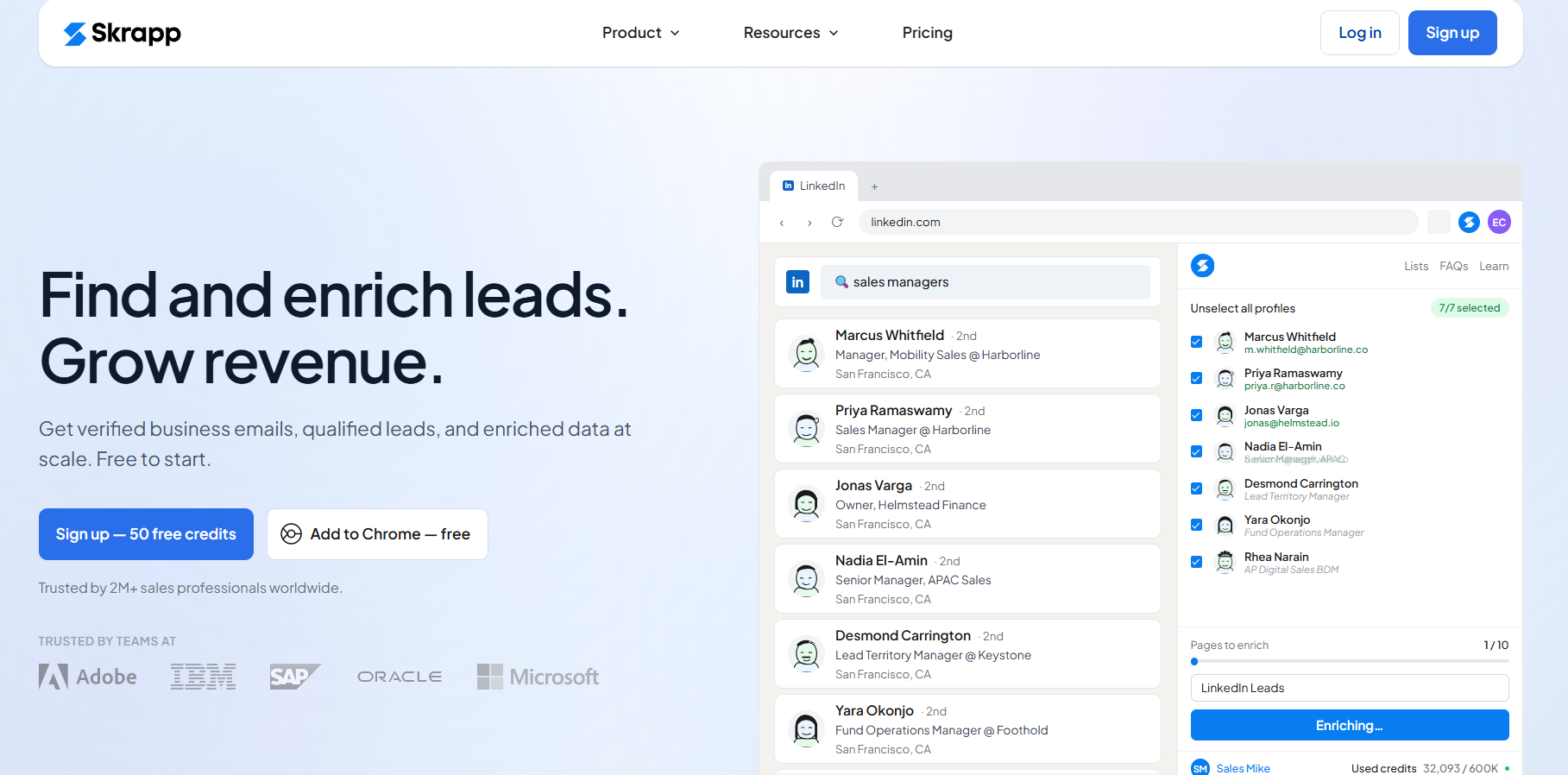Expand the Resources dropdown menu

[791, 33]
